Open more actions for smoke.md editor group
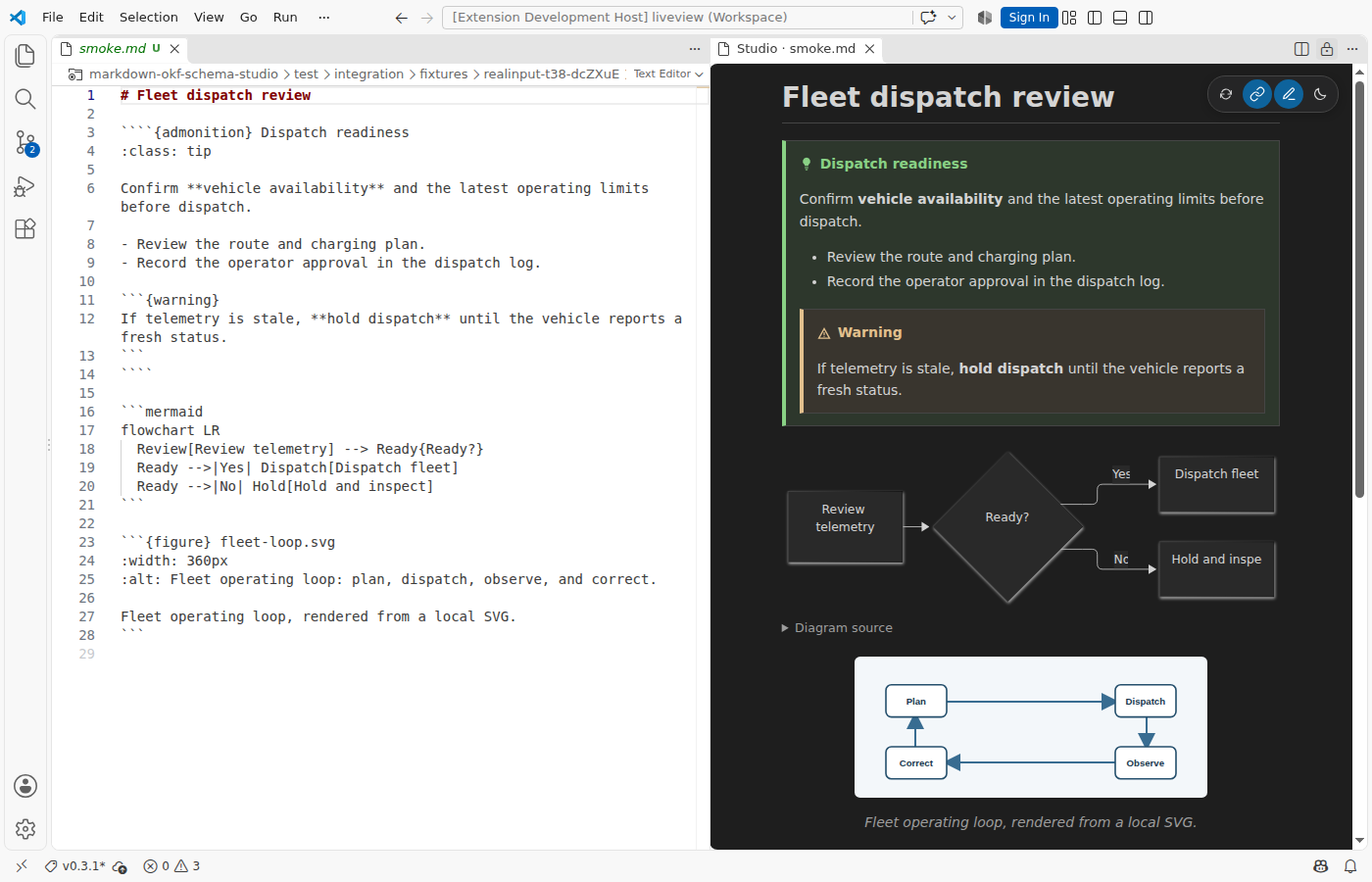Screen dimensions: 1372x882 pyautogui.click(x=695, y=49)
